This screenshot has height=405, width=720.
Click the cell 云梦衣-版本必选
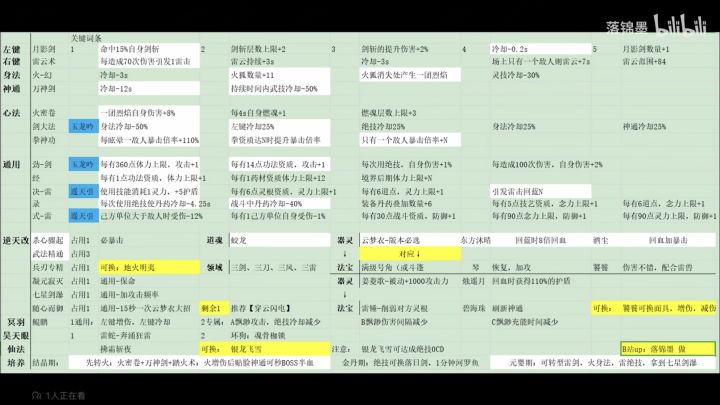click(x=410, y=240)
